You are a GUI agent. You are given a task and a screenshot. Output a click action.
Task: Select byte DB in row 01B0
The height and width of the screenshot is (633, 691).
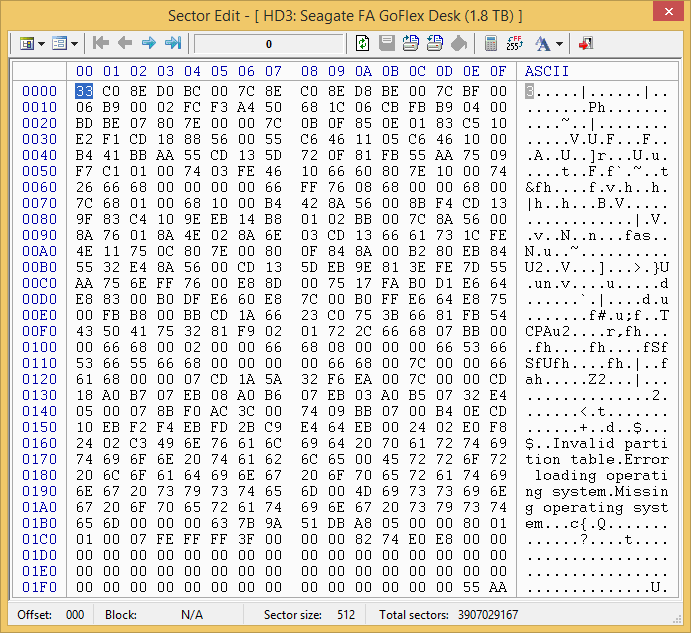pos(336,523)
